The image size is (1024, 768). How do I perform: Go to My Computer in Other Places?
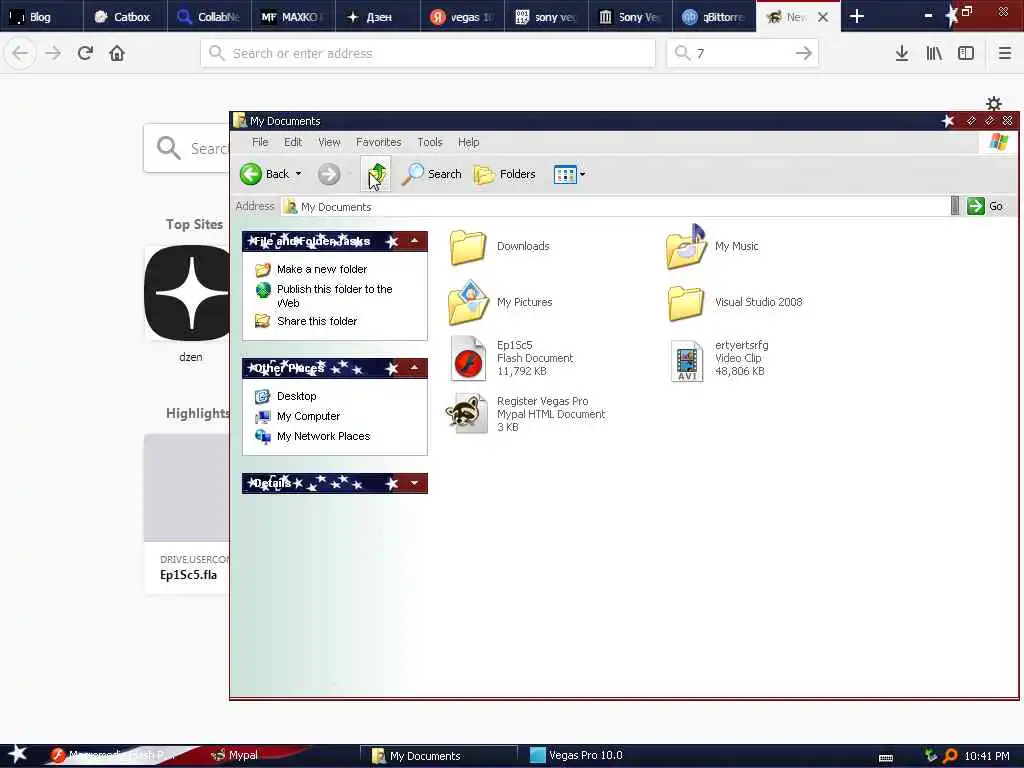[x=308, y=416]
